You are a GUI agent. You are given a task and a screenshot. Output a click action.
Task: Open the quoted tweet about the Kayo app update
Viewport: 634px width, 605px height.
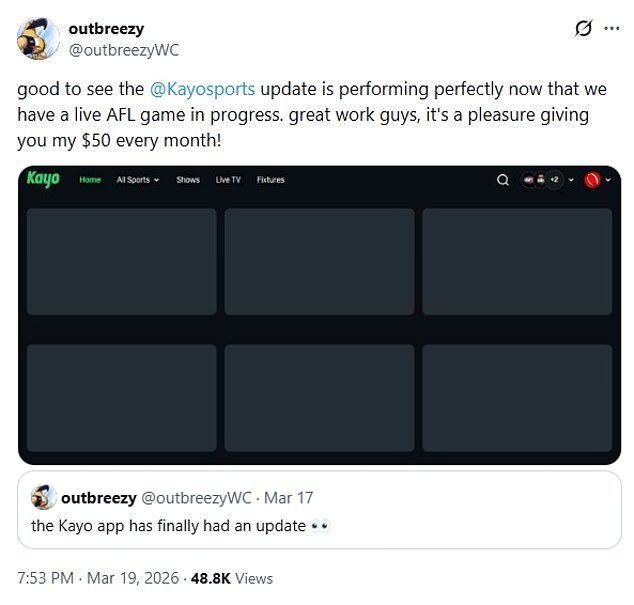[319, 510]
